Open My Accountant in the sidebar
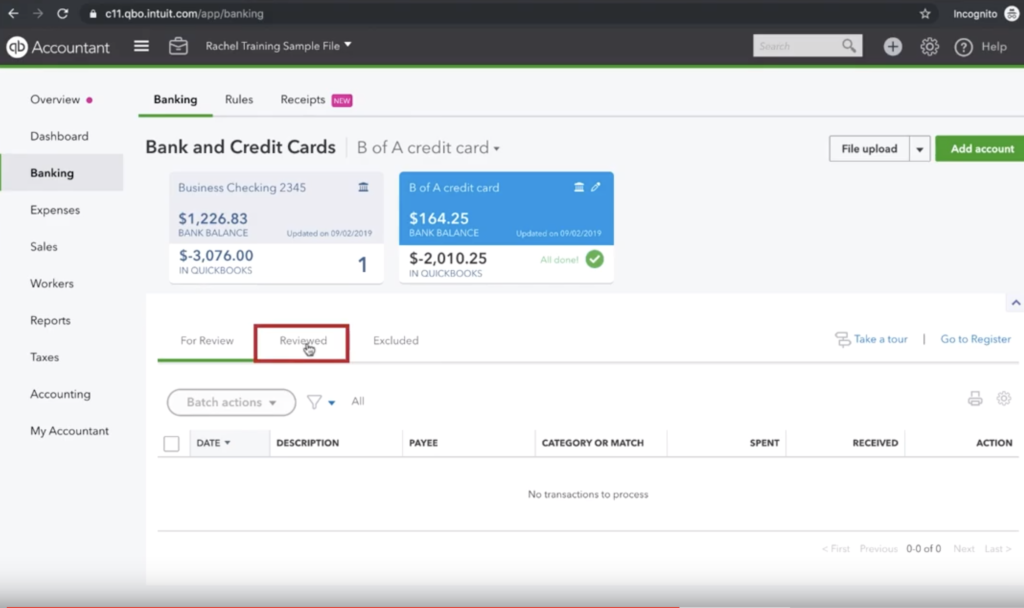This screenshot has width=1024, height=608. point(69,431)
